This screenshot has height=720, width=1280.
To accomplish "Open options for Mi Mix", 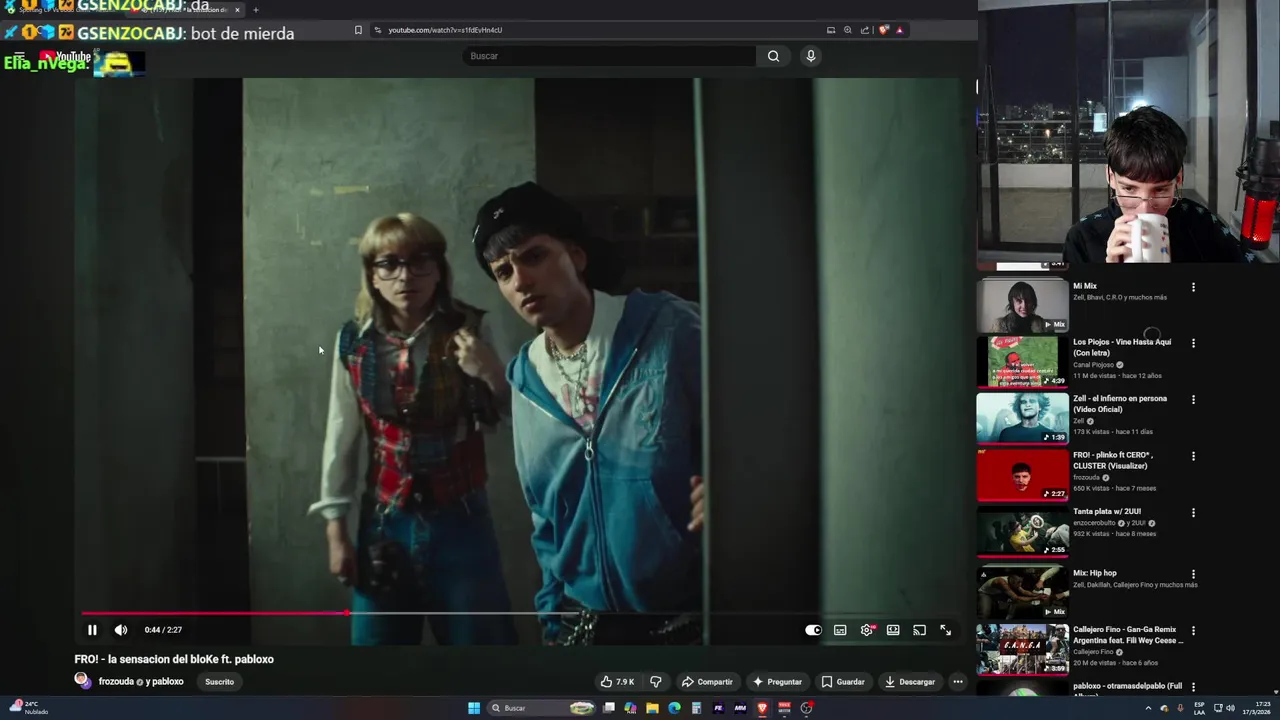I will (x=1193, y=287).
